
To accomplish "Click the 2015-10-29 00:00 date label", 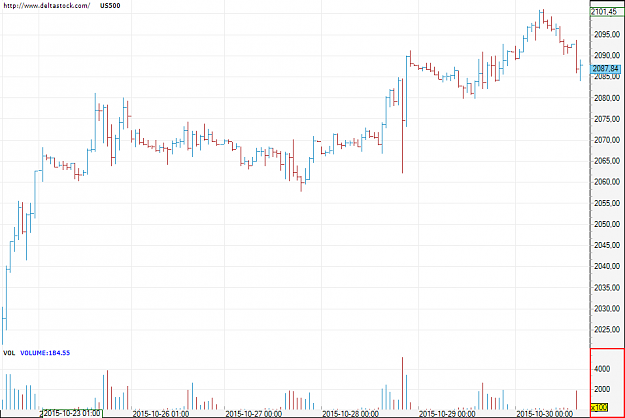I will tap(447, 414).
